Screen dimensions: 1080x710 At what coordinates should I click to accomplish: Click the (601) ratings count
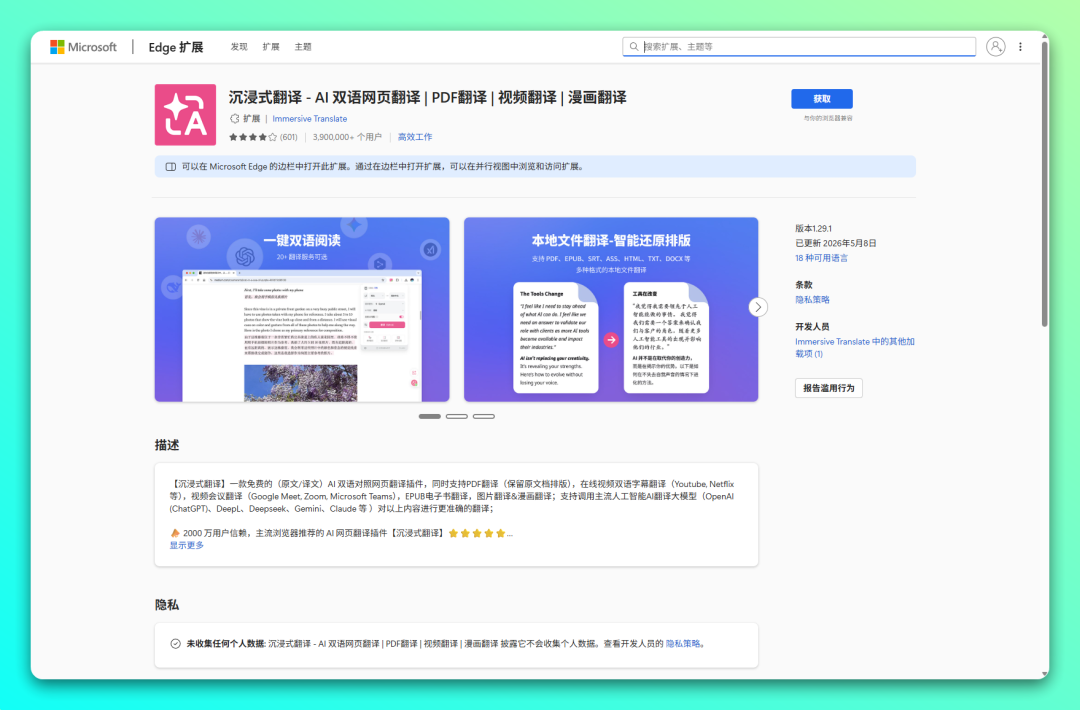click(289, 137)
